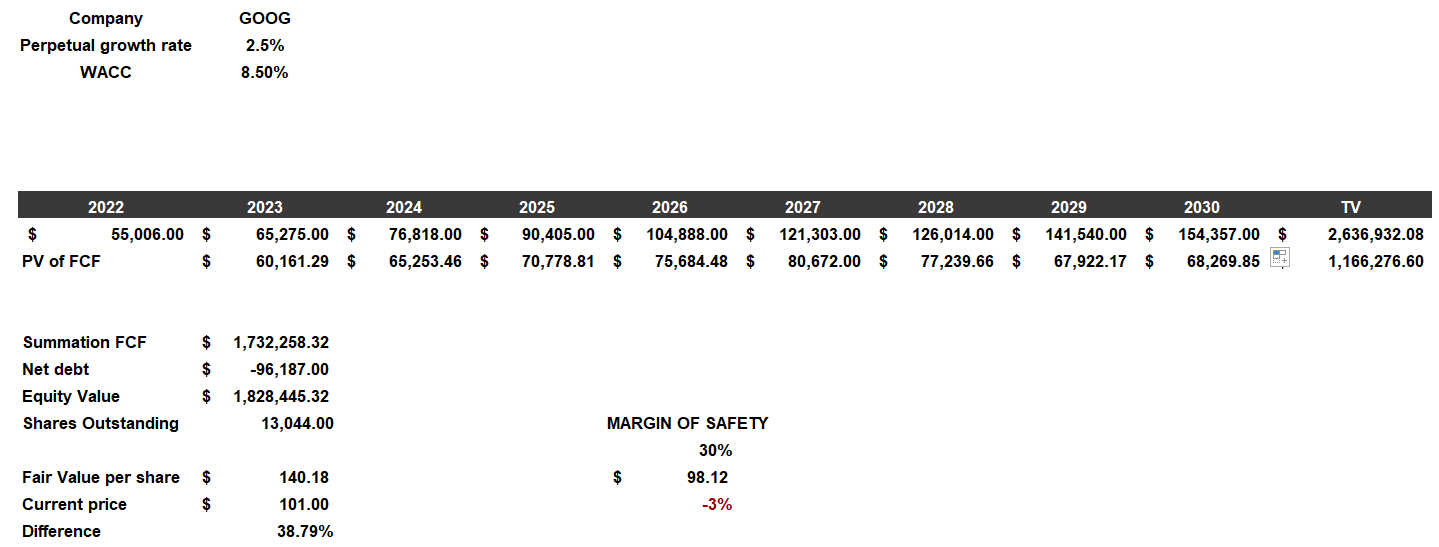Select the Equity Value label cell

tap(71, 396)
